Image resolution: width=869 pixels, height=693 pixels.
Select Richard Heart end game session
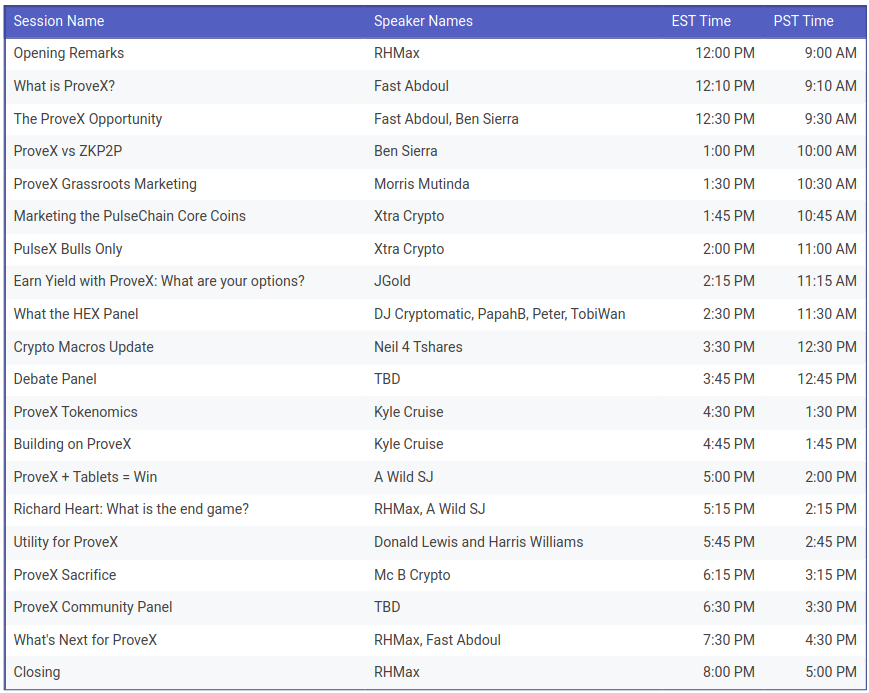tap(131, 509)
